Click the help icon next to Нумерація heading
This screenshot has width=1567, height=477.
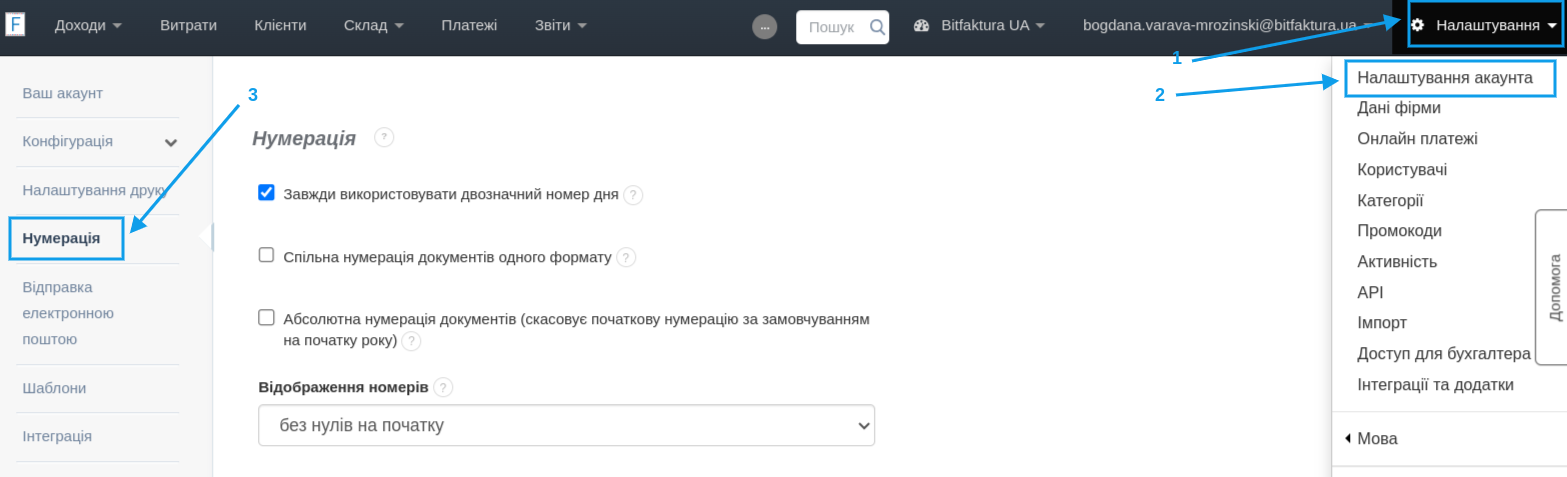coord(384,137)
